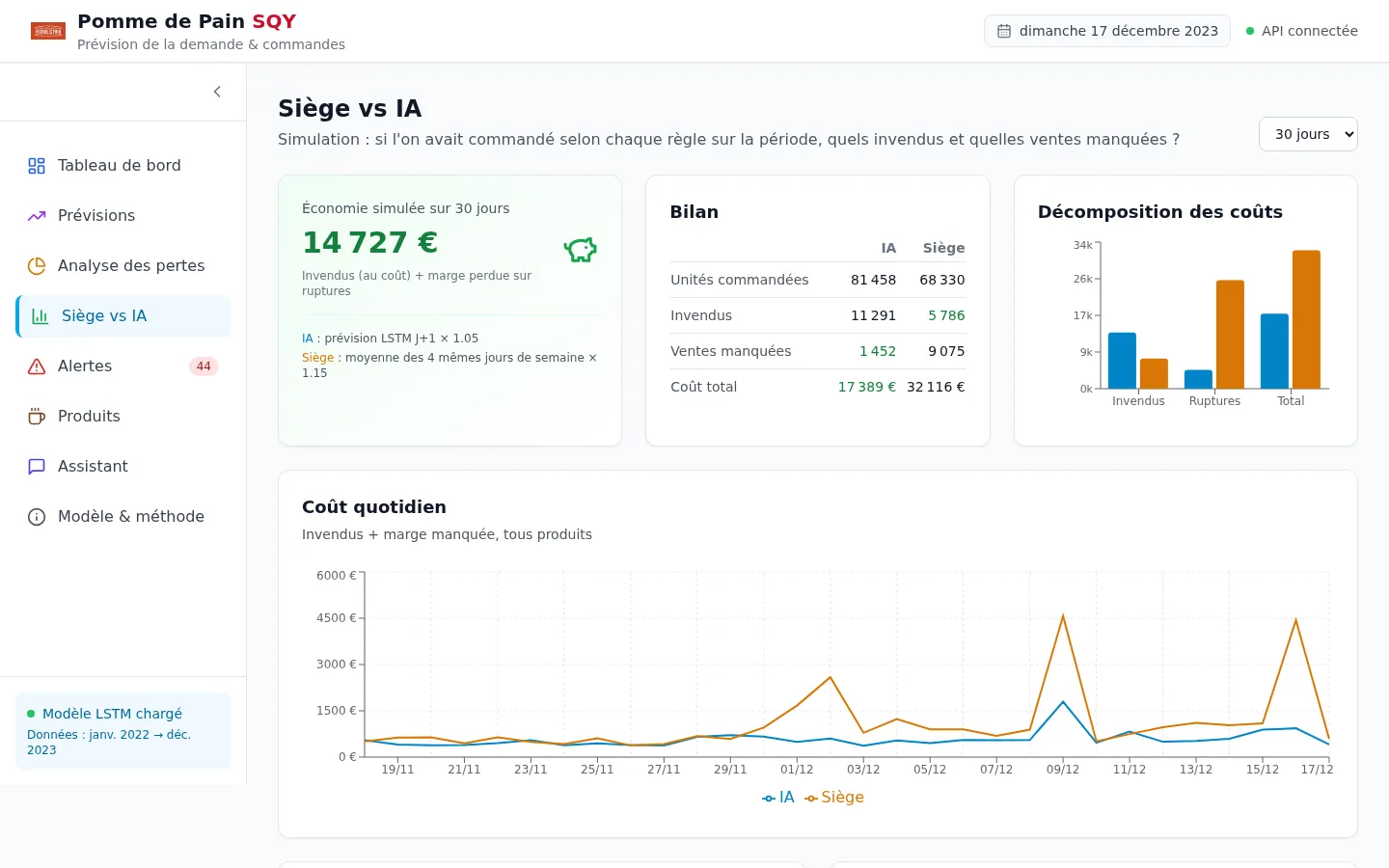Click the Siège peak on 09/12
Screen dimensions: 1389x868
coord(1063,616)
